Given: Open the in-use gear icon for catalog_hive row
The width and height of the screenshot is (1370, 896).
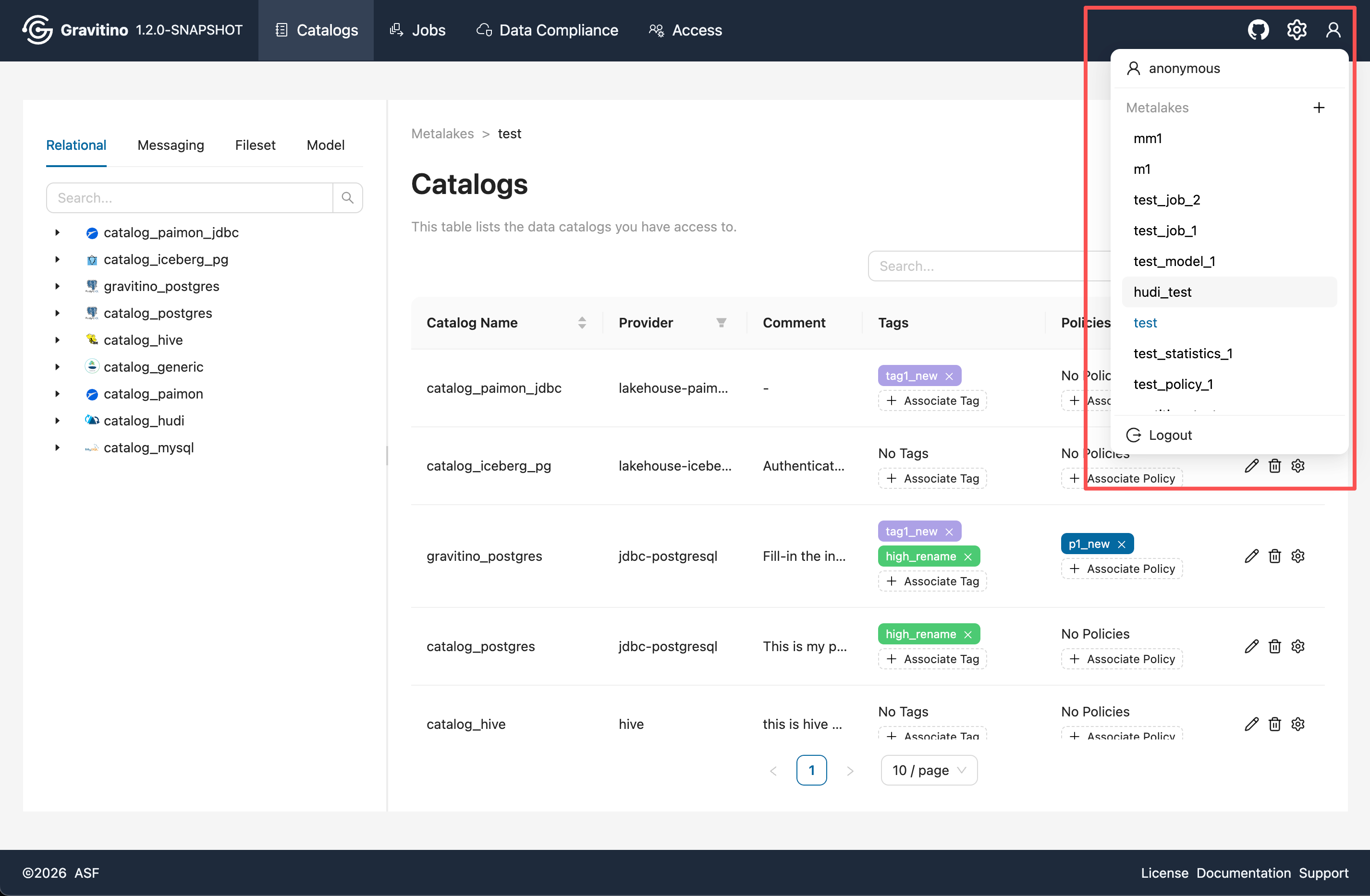Looking at the screenshot, I should 1298,724.
